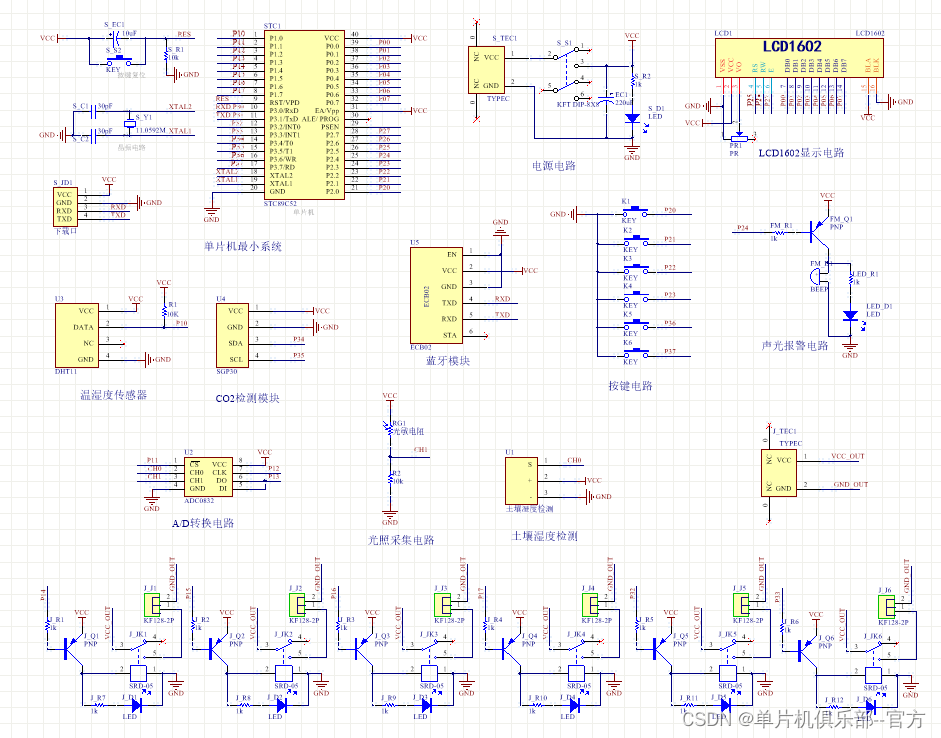Screen dimensions: 941x738
Task: Select the K4 key switch symbol
Action: click(x=635, y=297)
